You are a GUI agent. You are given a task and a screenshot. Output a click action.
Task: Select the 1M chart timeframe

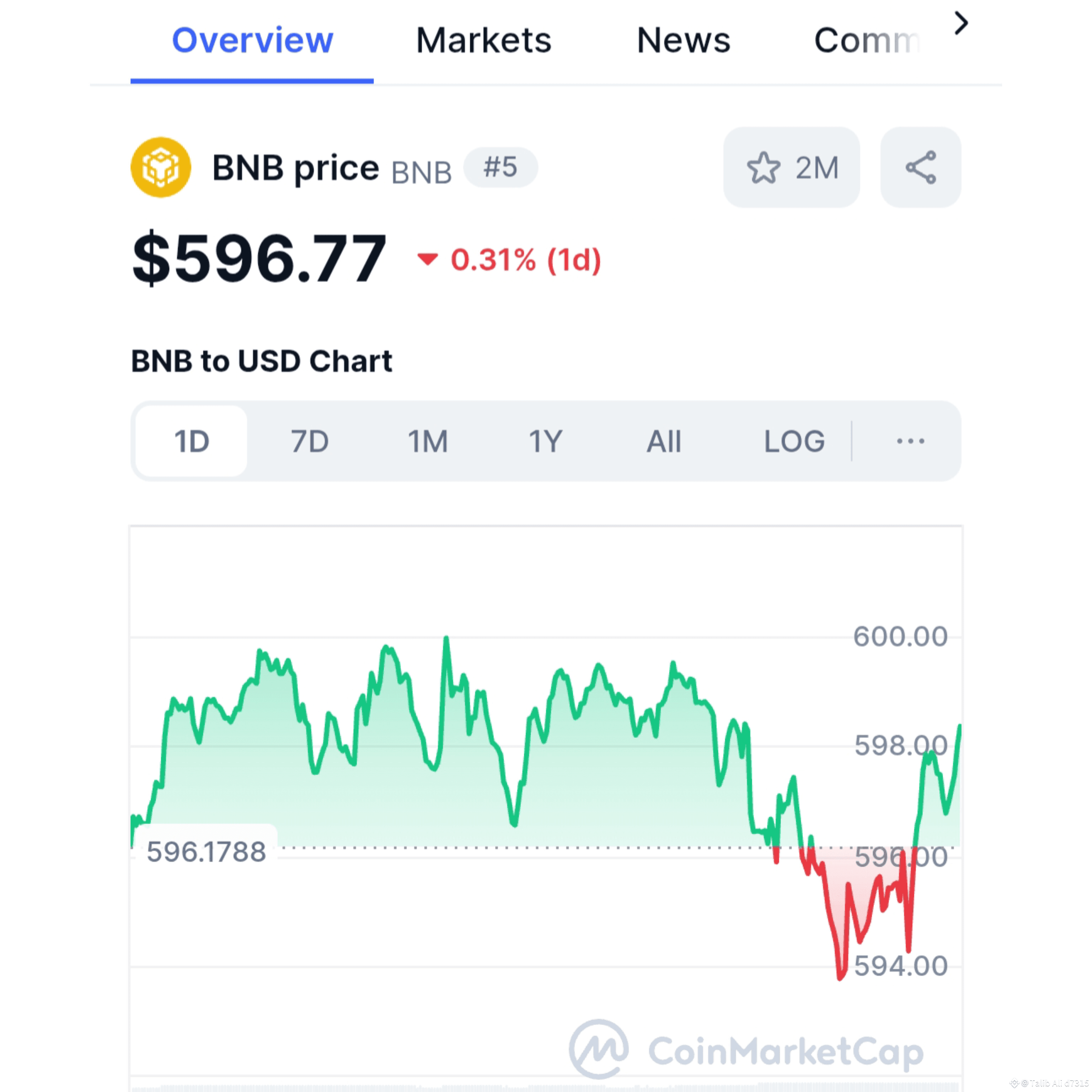pos(428,441)
